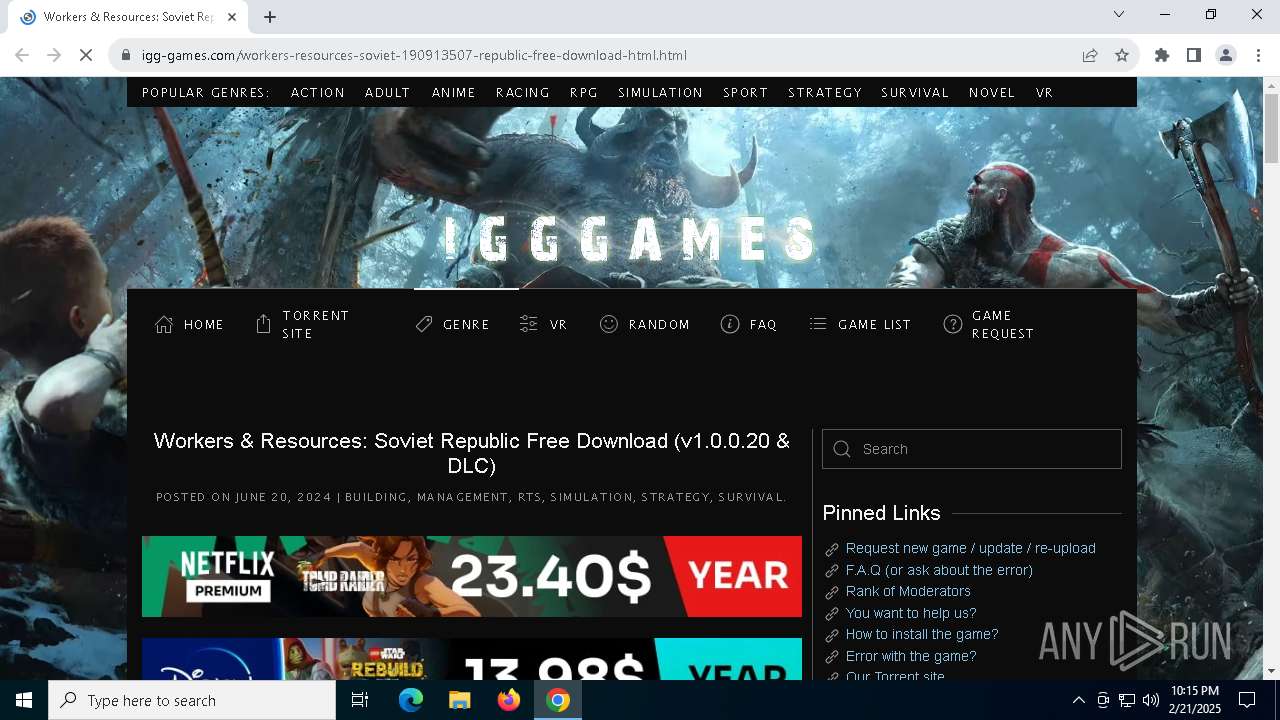Open new browser tab
The width and height of the screenshot is (1280, 720).
click(270, 16)
